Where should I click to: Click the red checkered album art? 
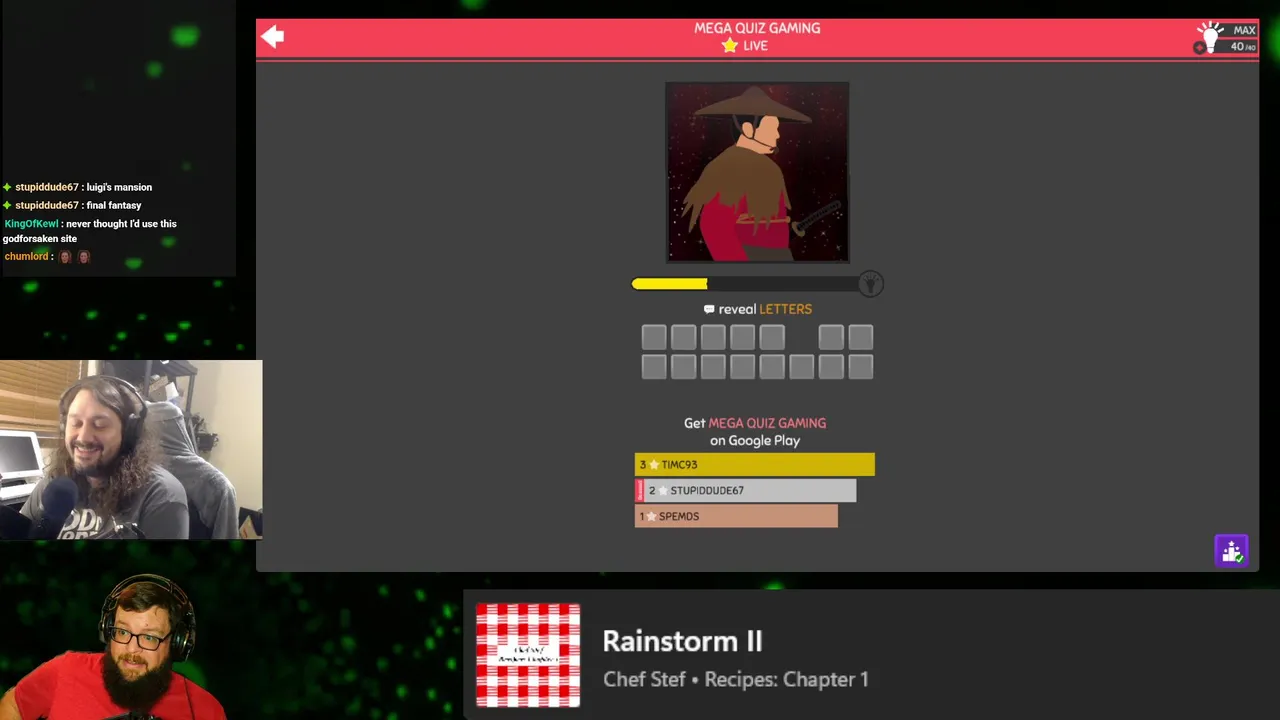coord(528,655)
